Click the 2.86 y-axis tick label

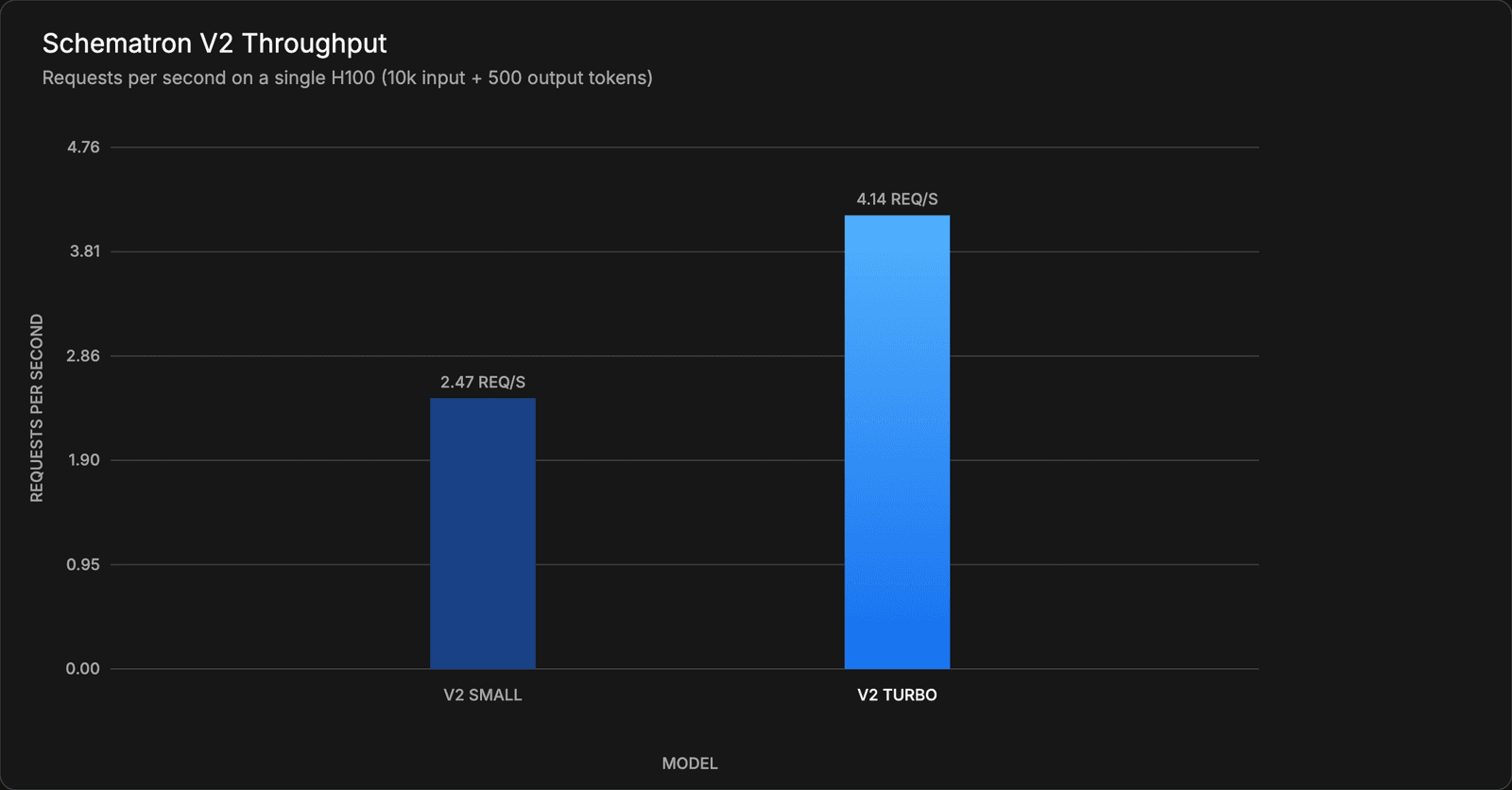pyautogui.click(x=83, y=356)
